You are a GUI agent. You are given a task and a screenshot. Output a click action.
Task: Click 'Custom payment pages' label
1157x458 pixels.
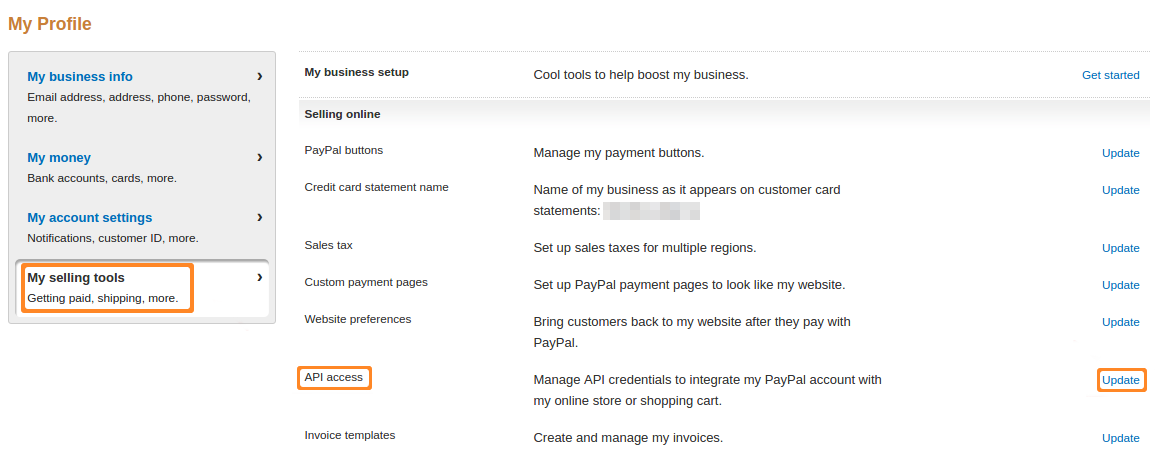pos(366,282)
